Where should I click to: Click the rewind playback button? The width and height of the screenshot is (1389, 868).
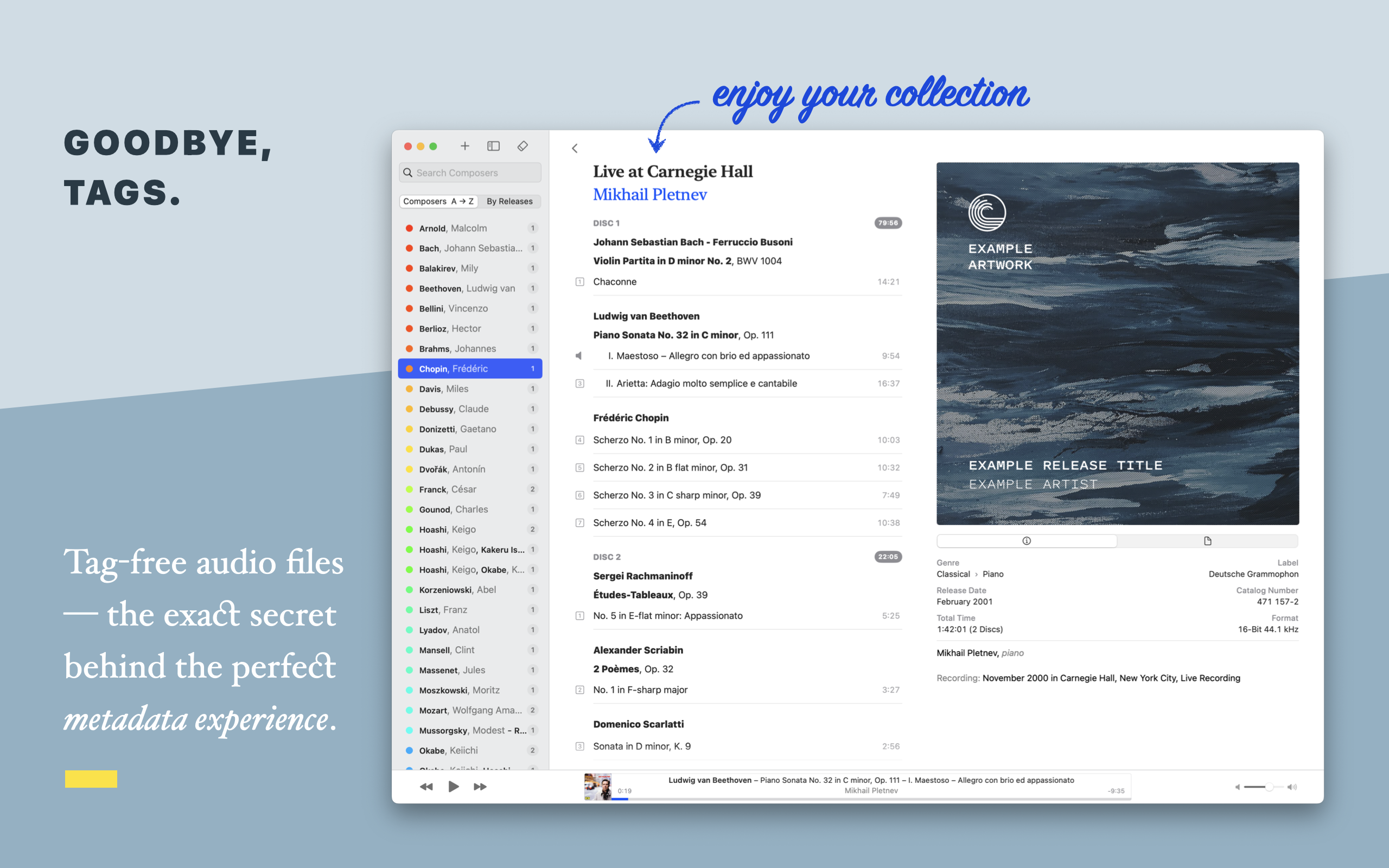coord(426,787)
